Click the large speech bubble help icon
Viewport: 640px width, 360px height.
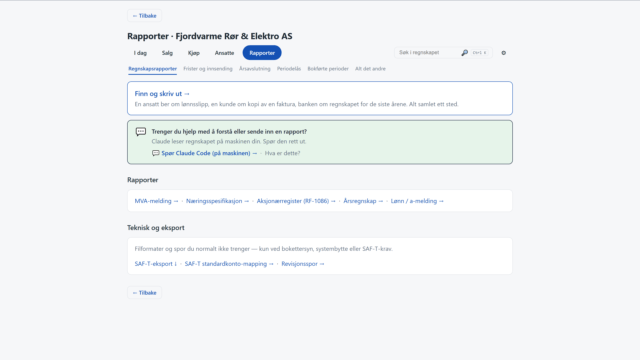point(141,132)
